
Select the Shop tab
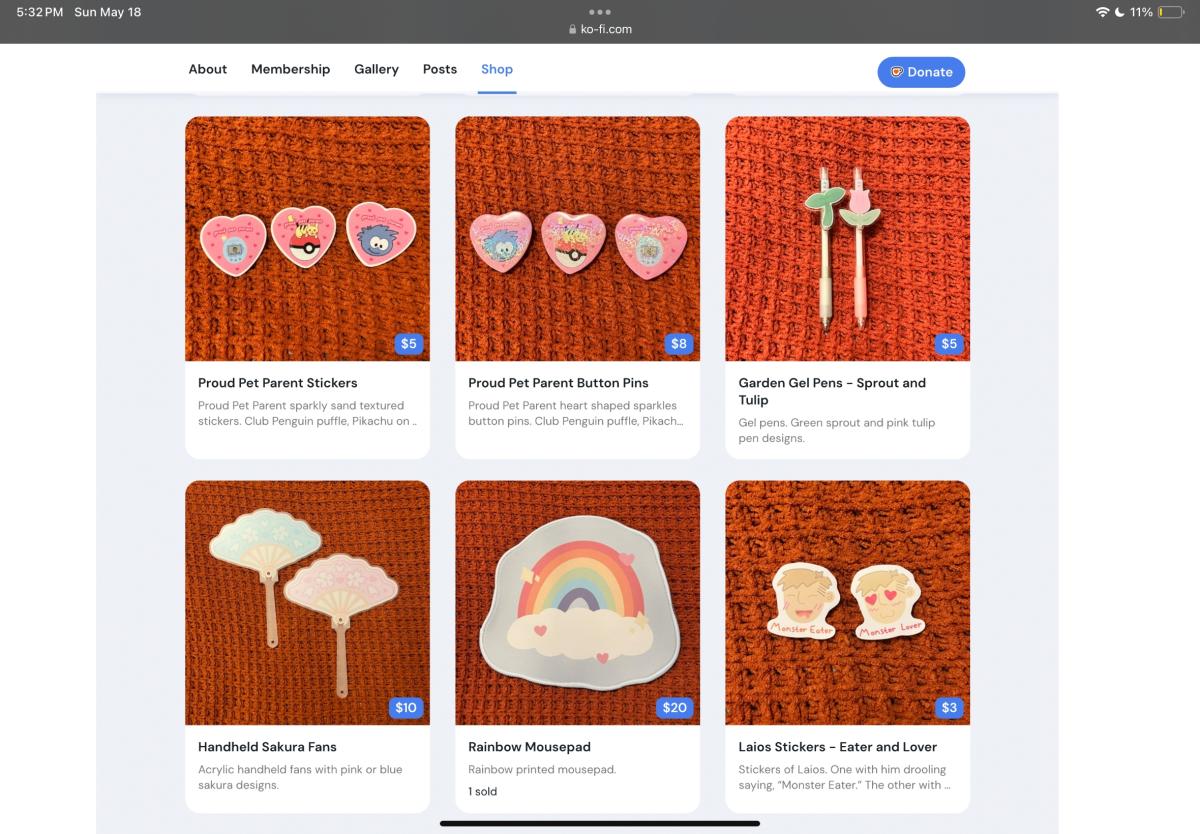497,69
